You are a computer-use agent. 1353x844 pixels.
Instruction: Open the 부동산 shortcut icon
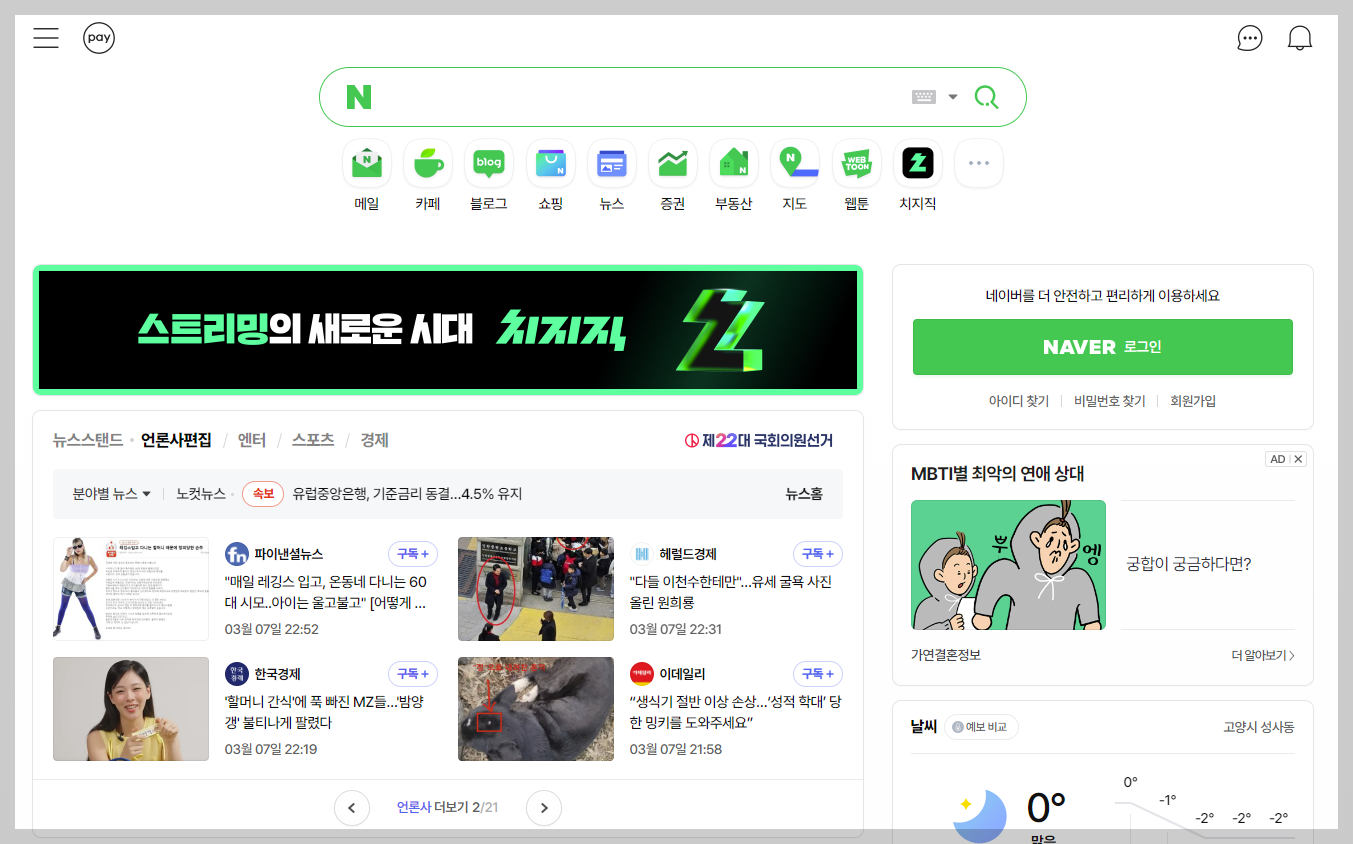(734, 163)
